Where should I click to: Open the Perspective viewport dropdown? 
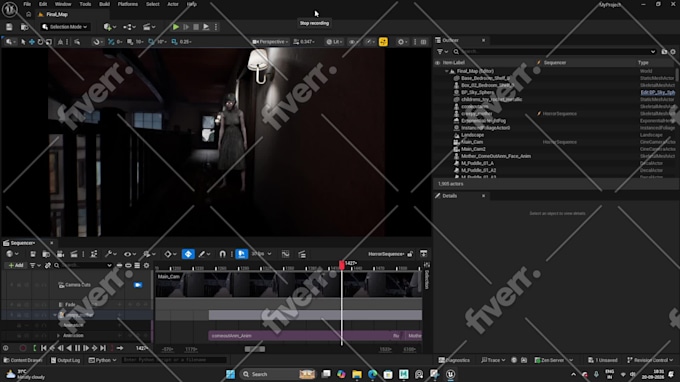tap(270, 42)
